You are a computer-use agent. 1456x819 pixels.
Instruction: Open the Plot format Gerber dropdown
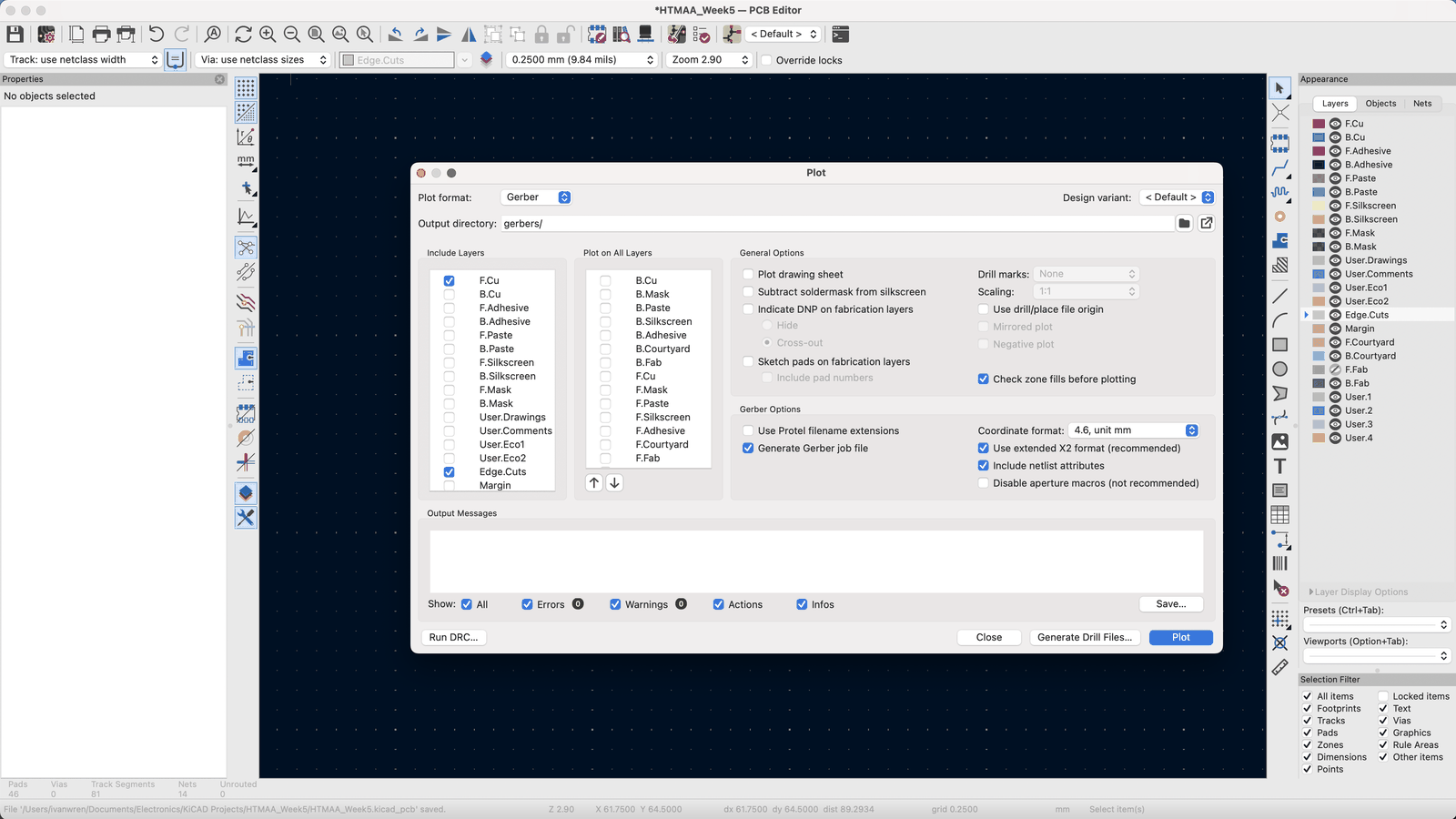point(536,197)
